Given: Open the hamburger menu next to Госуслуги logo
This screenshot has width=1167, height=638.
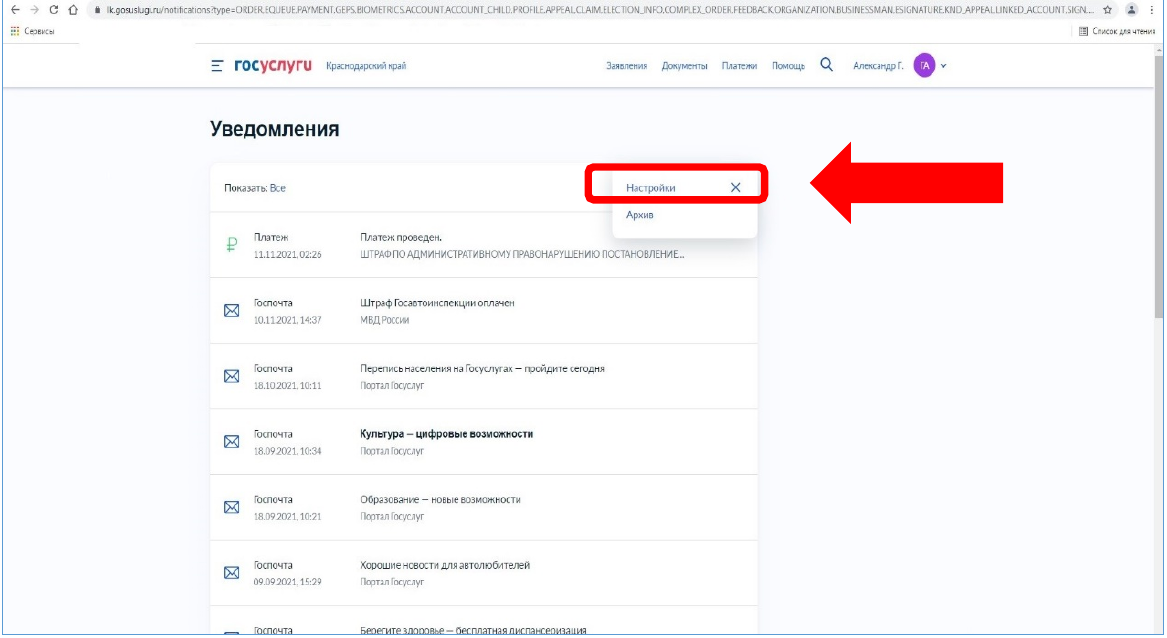Looking at the screenshot, I should click(217, 66).
